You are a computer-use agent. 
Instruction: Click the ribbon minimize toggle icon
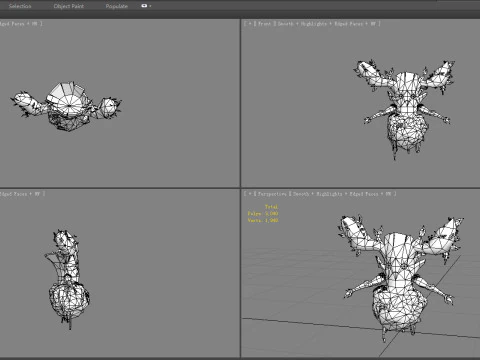pos(144,6)
